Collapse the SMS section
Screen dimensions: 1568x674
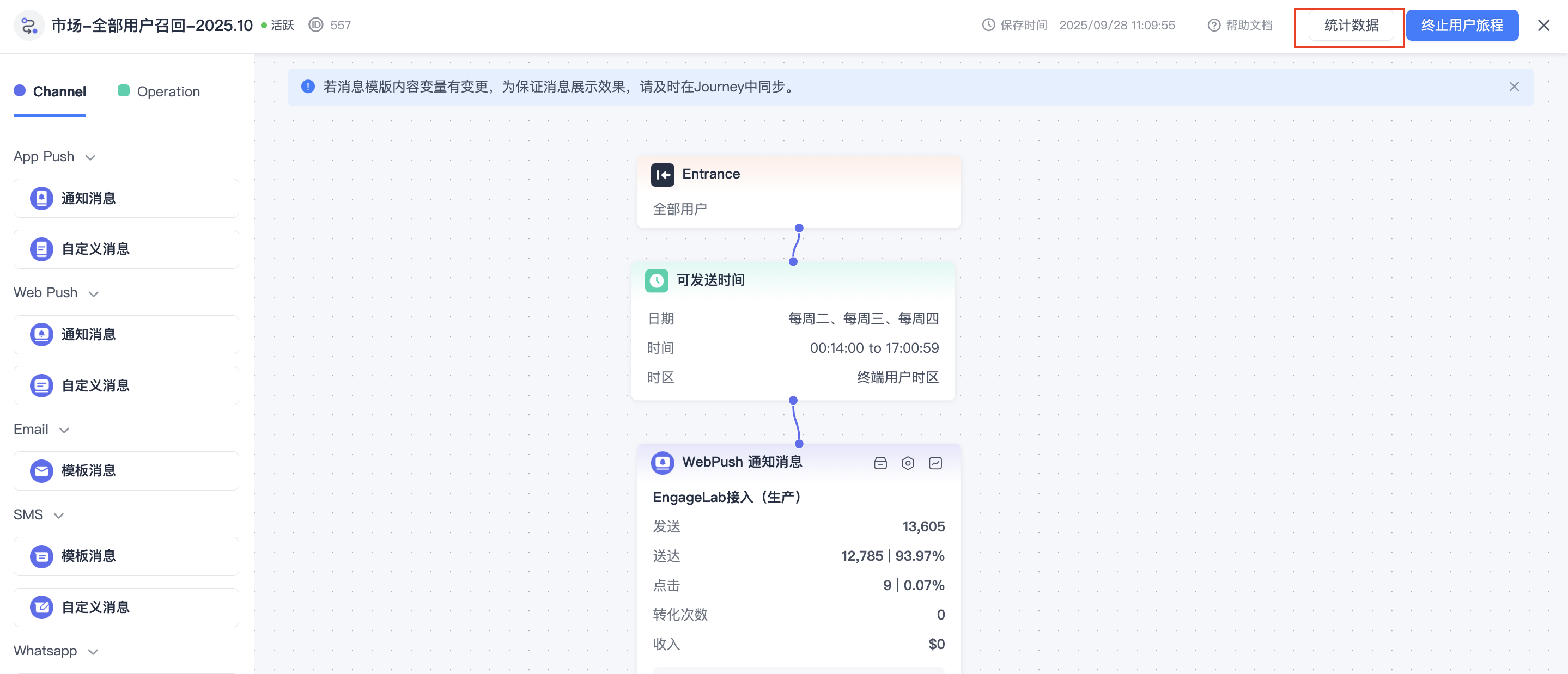tap(59, 515)
